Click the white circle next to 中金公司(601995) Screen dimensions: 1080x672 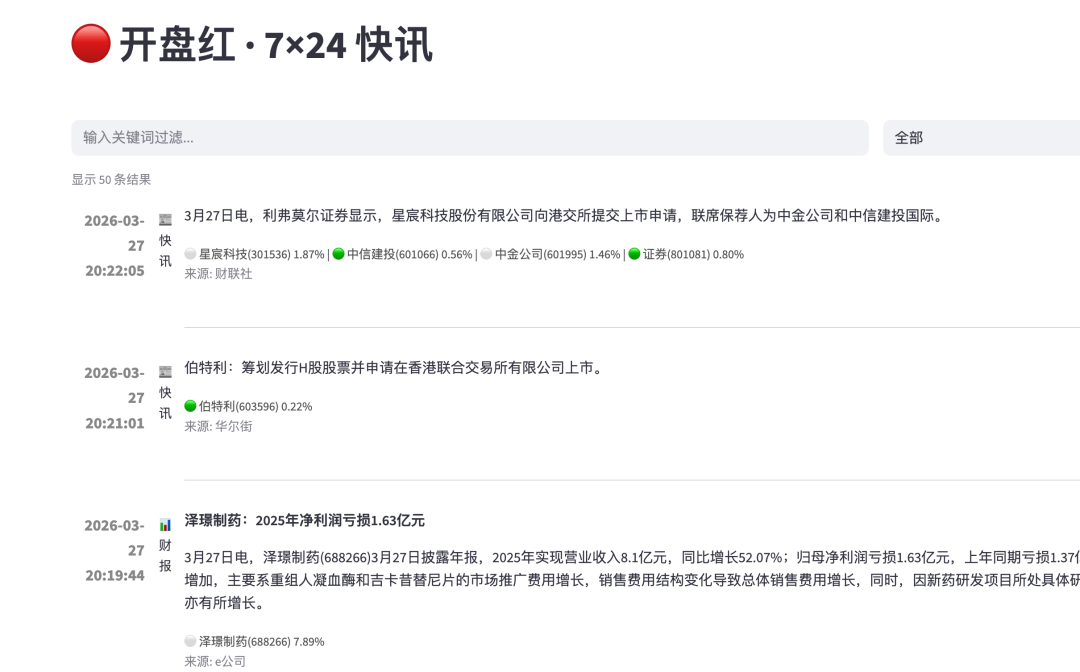pos(486,253)
